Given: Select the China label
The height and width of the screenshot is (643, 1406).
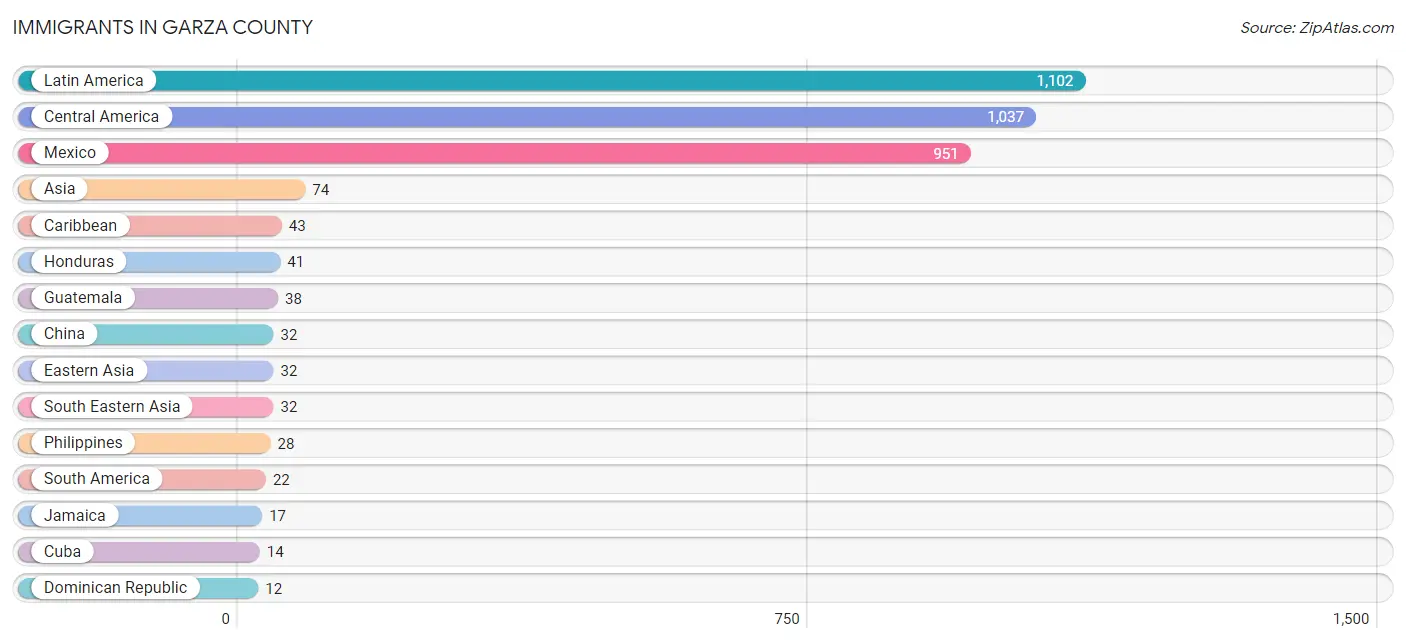Looking at the screenshot, I should tap(64, 333).
